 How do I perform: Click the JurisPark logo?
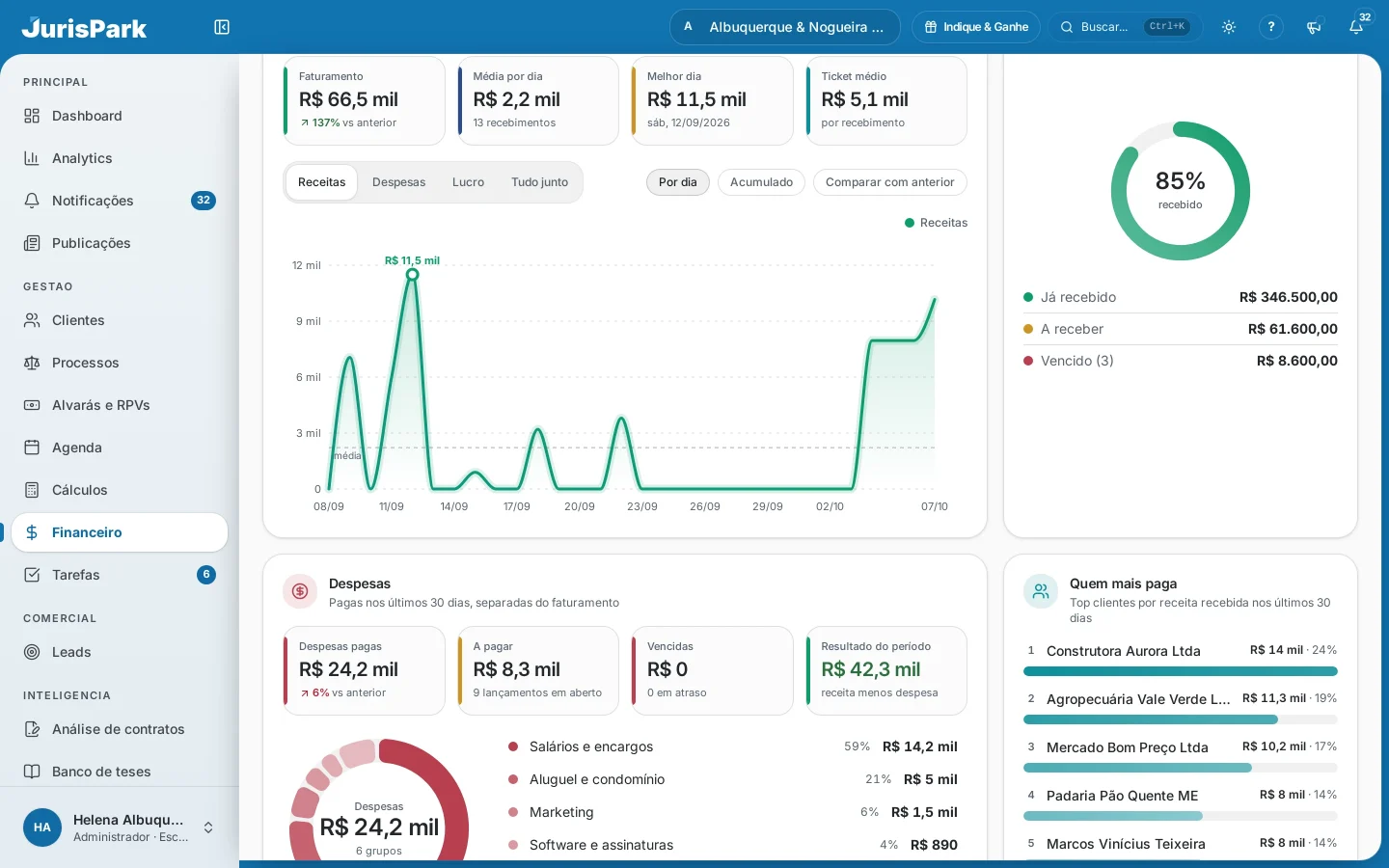pyautogui.click(x=84, y=27)
